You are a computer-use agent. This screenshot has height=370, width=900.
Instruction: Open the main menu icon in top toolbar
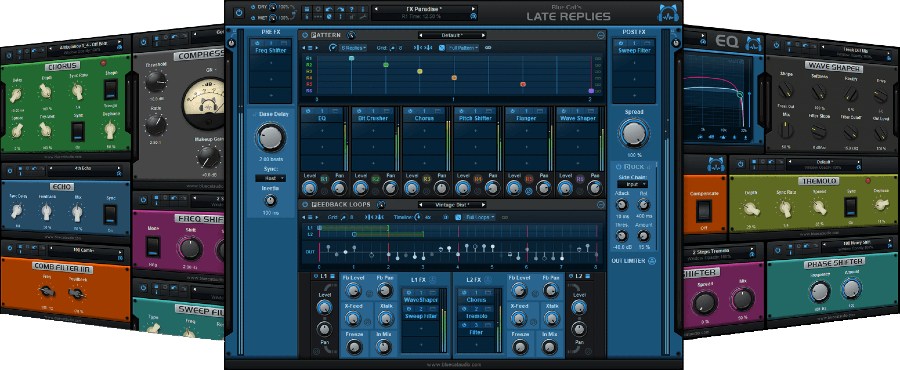pos(307,9)
